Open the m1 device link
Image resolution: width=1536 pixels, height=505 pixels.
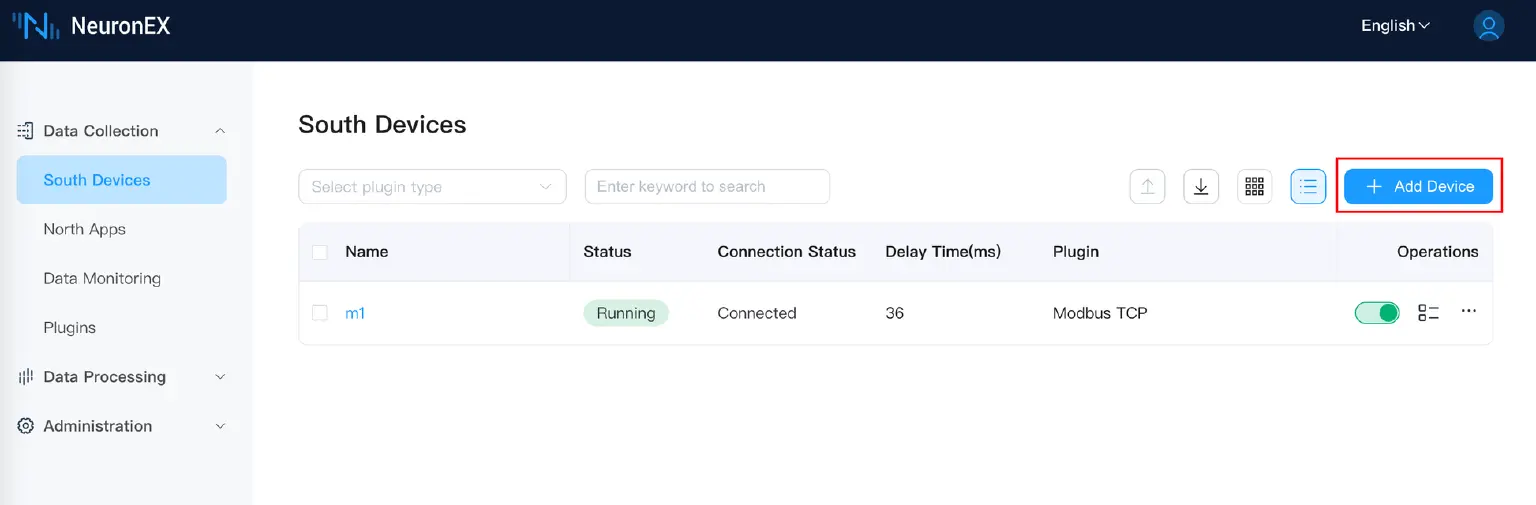coord(355,313)
